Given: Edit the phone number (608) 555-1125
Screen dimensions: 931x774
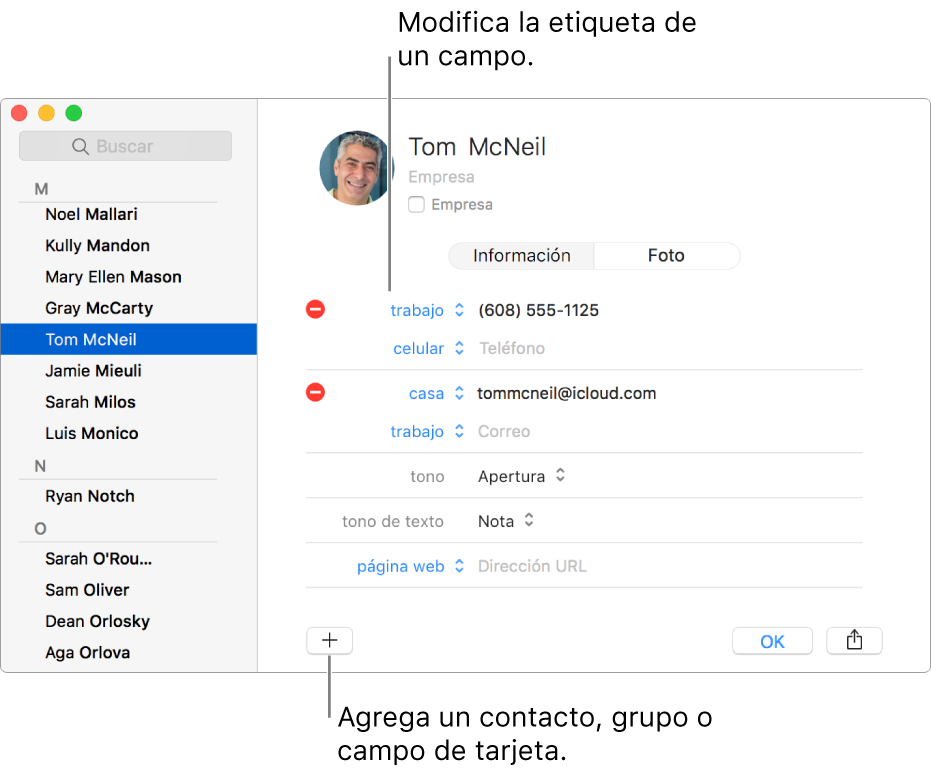Looking at the screenshot, I should point(539,310).
